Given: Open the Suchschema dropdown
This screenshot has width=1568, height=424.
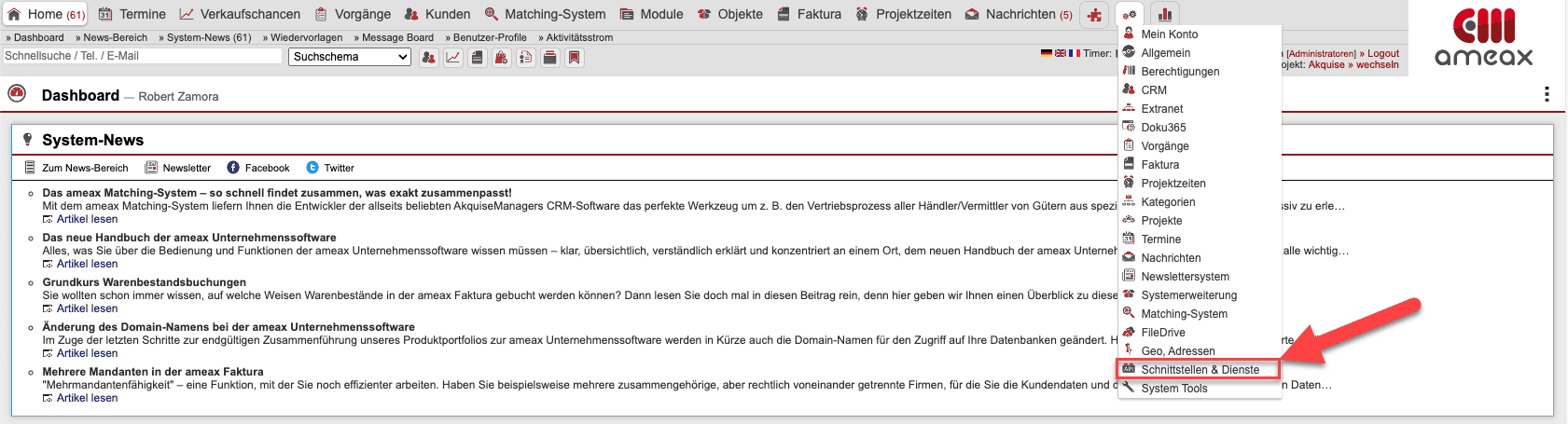Looking at the screenshot, I should tap(351, 57).
